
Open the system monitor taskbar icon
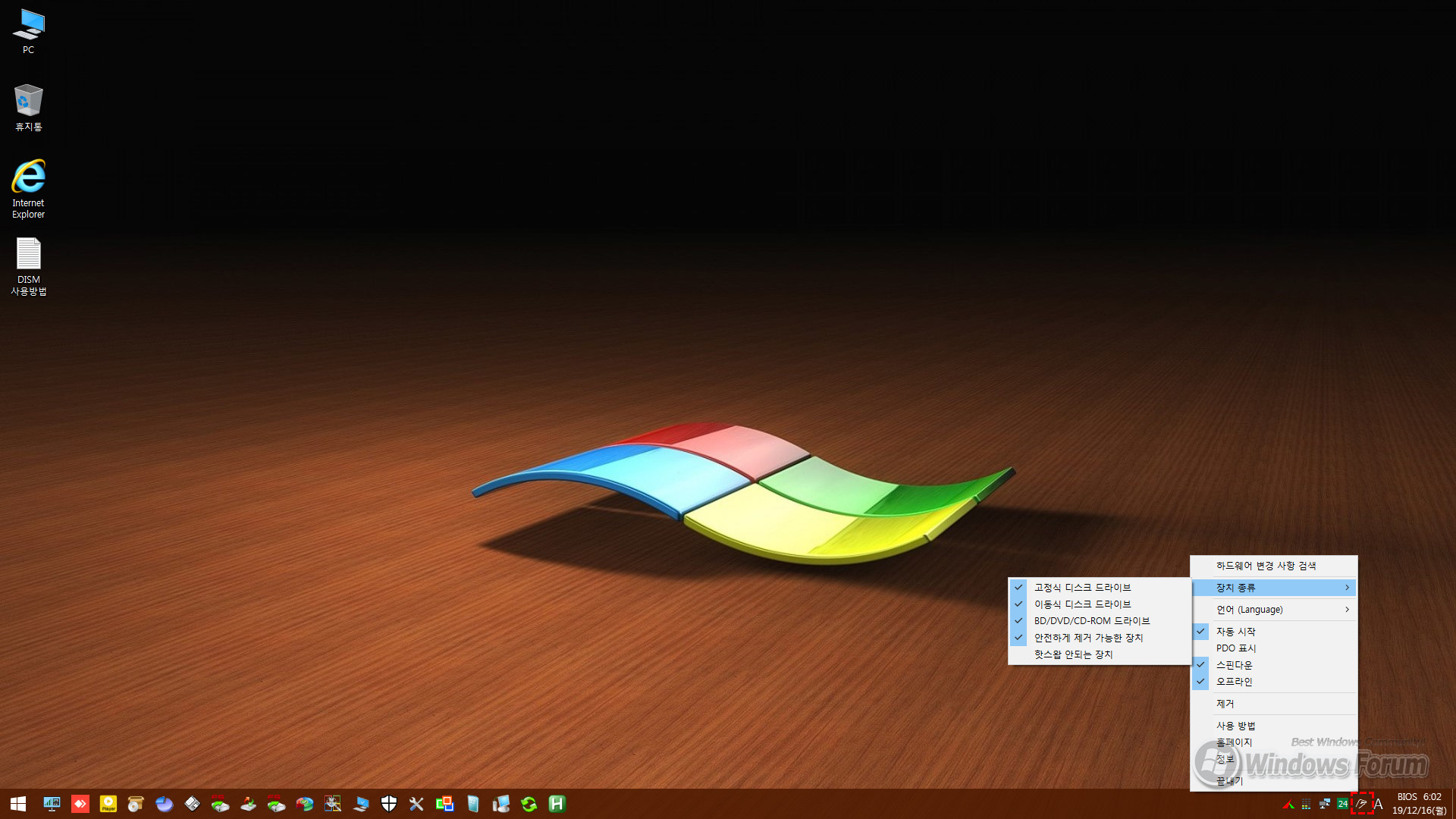click(x=52, y=804)
